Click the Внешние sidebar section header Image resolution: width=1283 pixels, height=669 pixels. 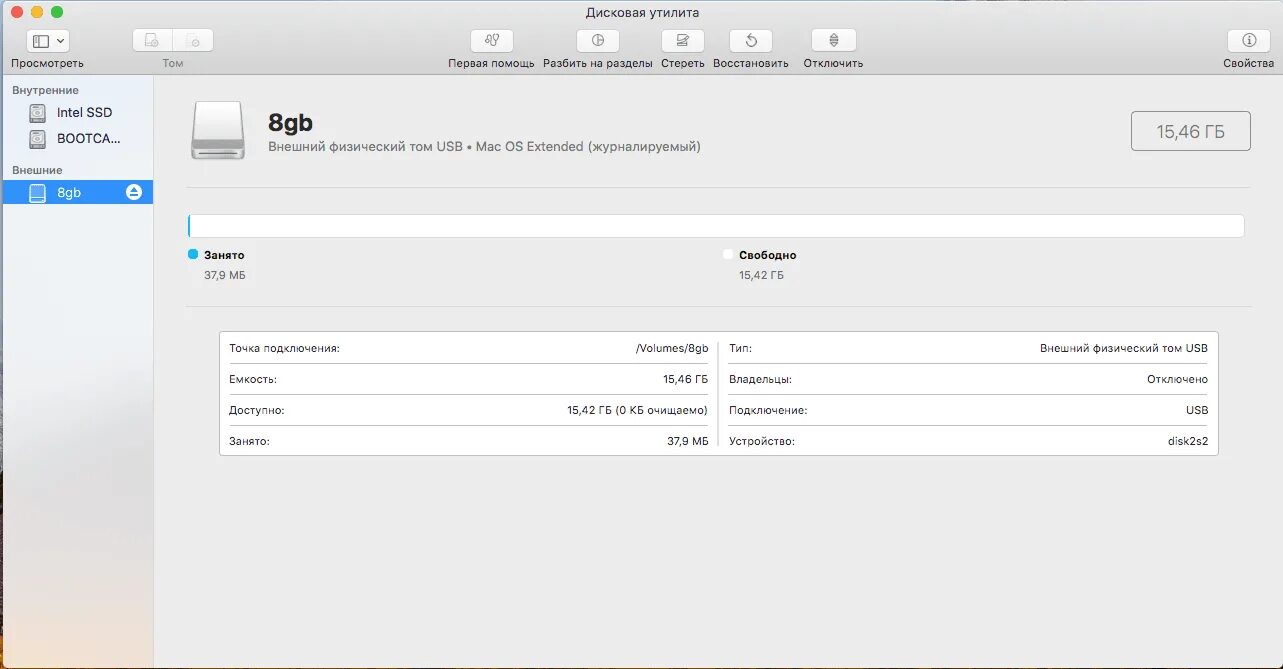pyautogui.click(x=37, y=170)
